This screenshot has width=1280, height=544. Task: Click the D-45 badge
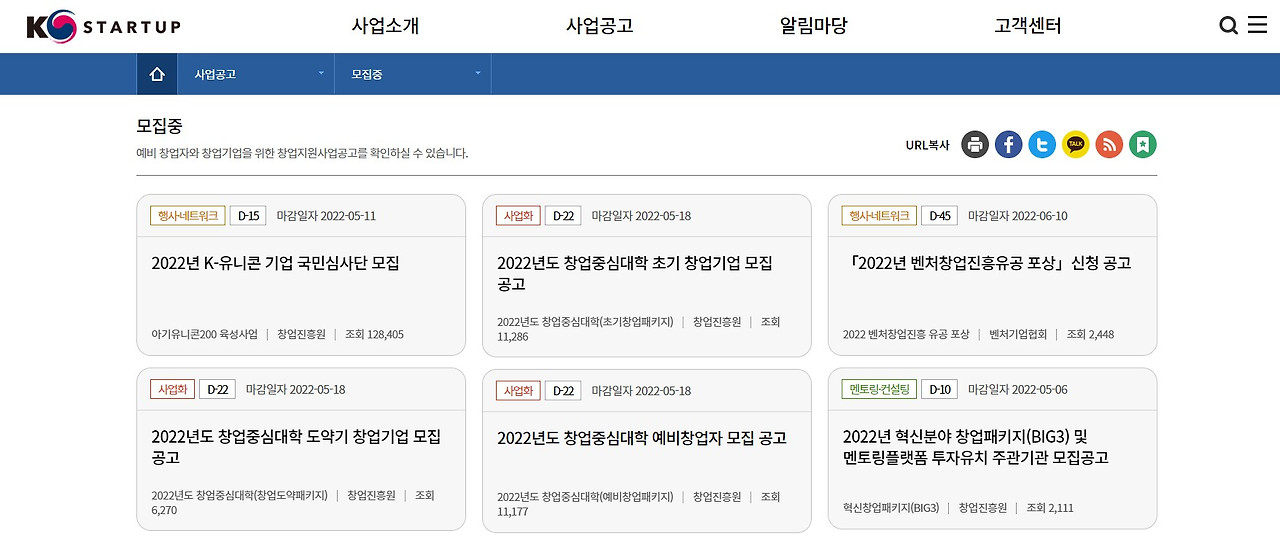939,215
